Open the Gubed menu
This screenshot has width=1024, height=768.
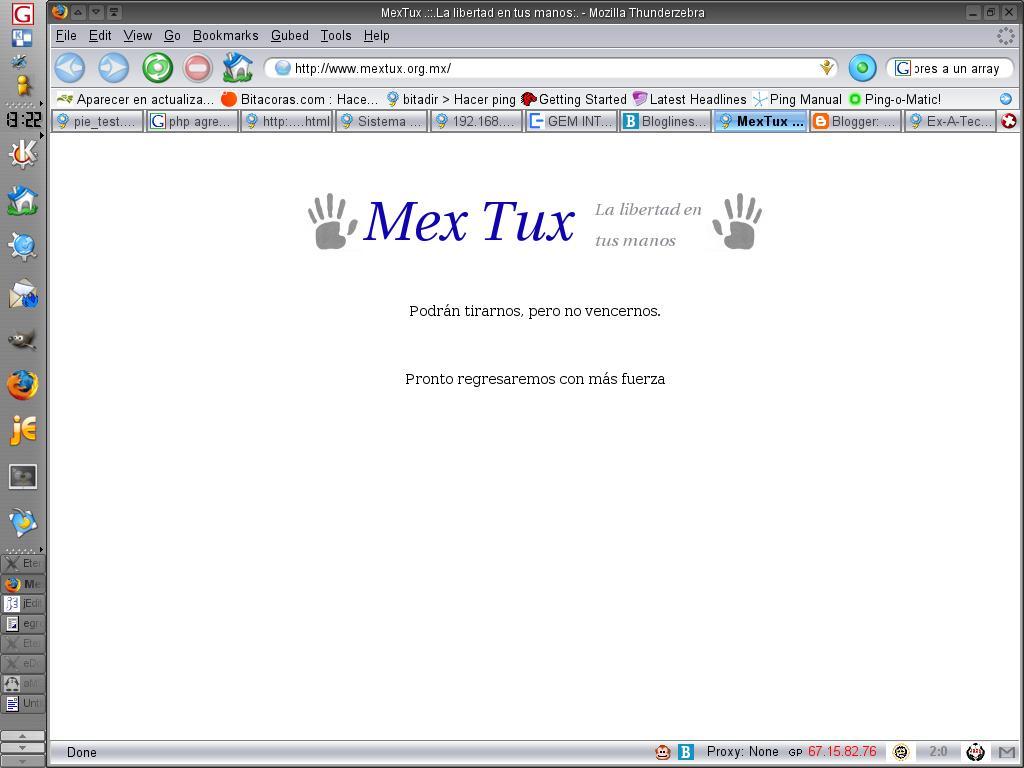click(x=289, y=36)
